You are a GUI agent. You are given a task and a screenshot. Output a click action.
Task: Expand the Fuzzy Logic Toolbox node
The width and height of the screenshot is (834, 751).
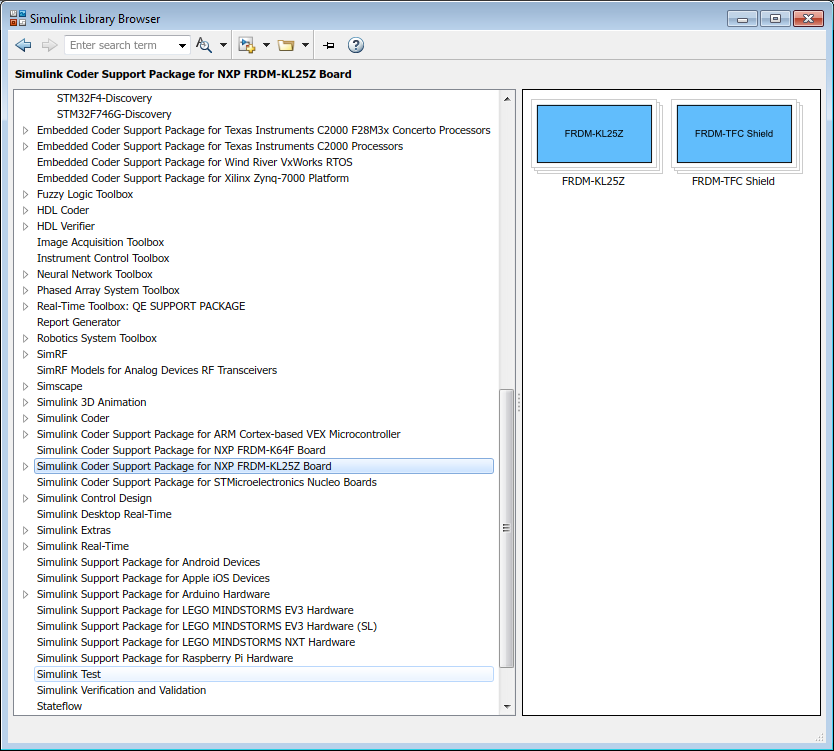(26, 194)
